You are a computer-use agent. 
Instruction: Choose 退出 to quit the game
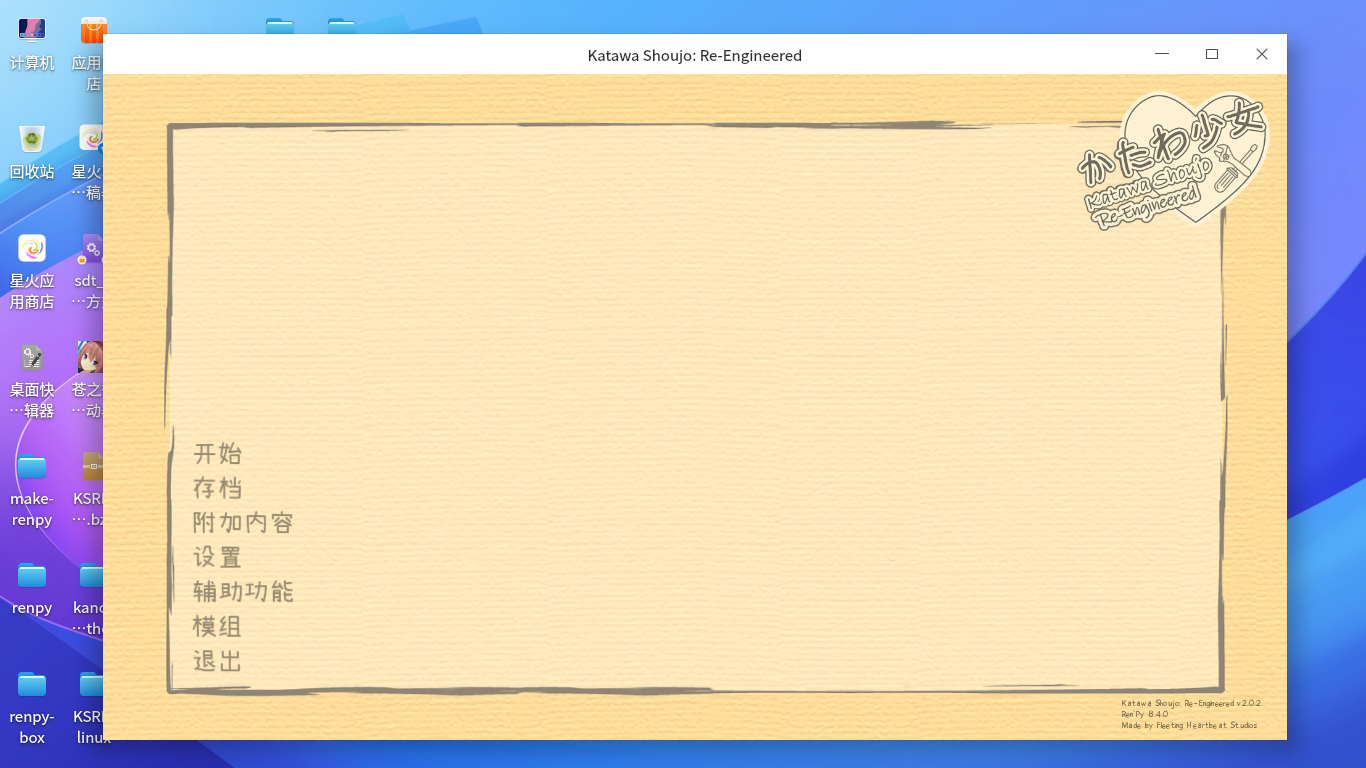(218, 661)
